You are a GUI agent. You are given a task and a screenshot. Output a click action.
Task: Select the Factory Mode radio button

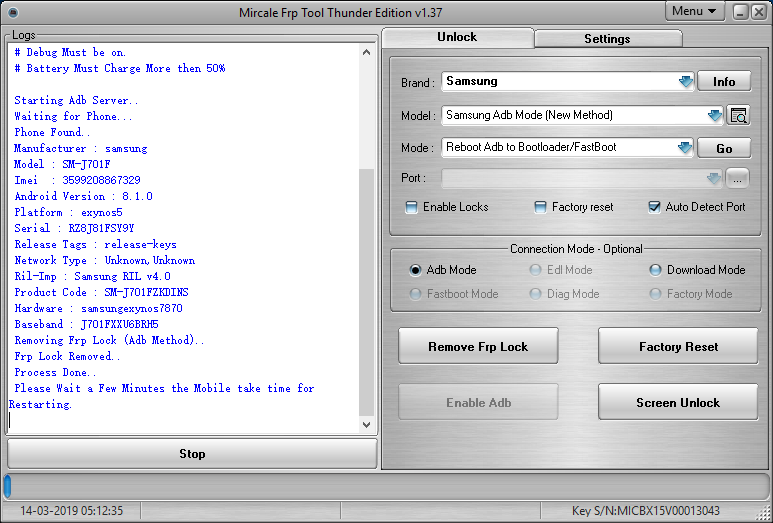pyautogui.click(x=655, y=294)
